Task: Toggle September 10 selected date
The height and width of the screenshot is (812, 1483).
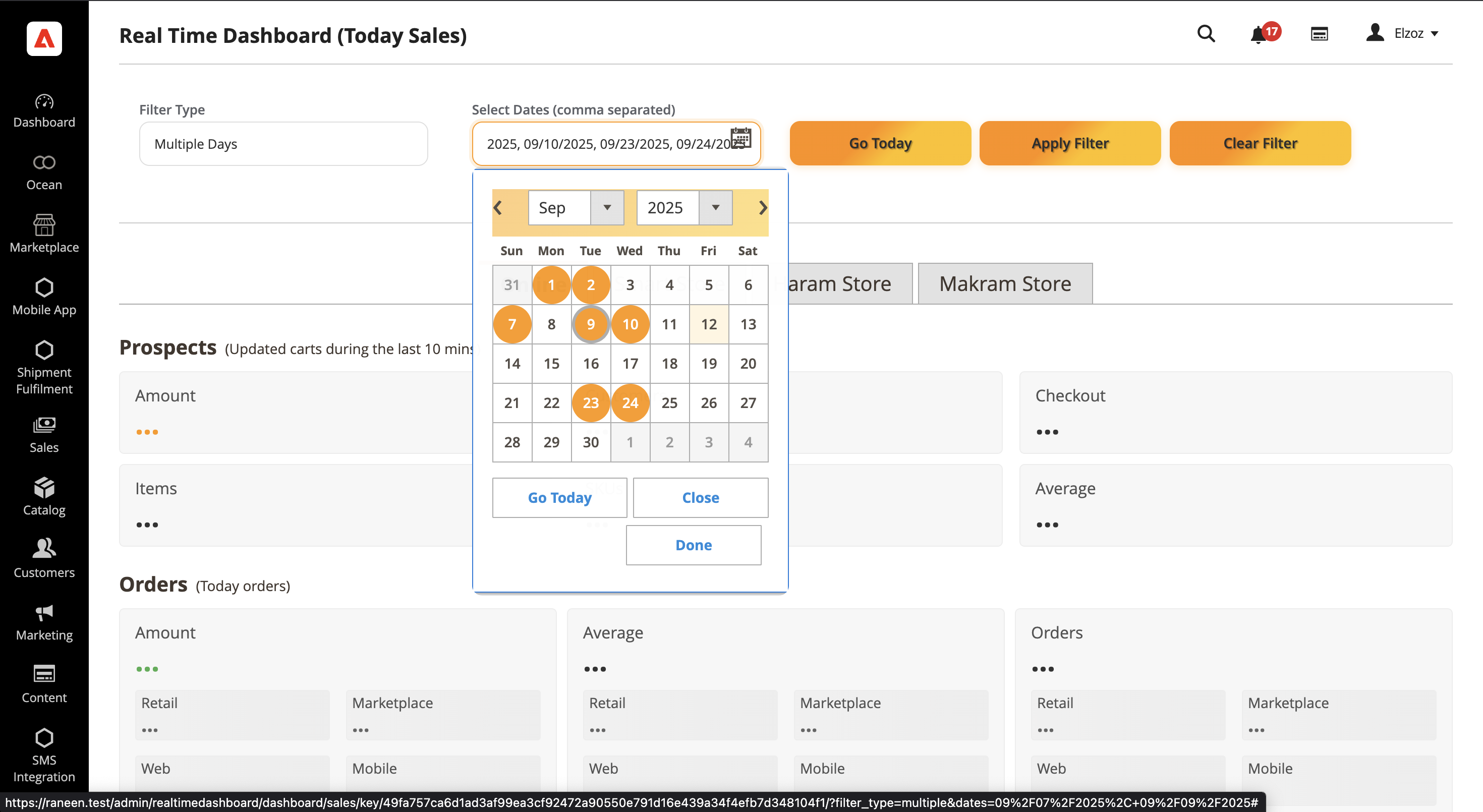Action: tap(630, 324)
